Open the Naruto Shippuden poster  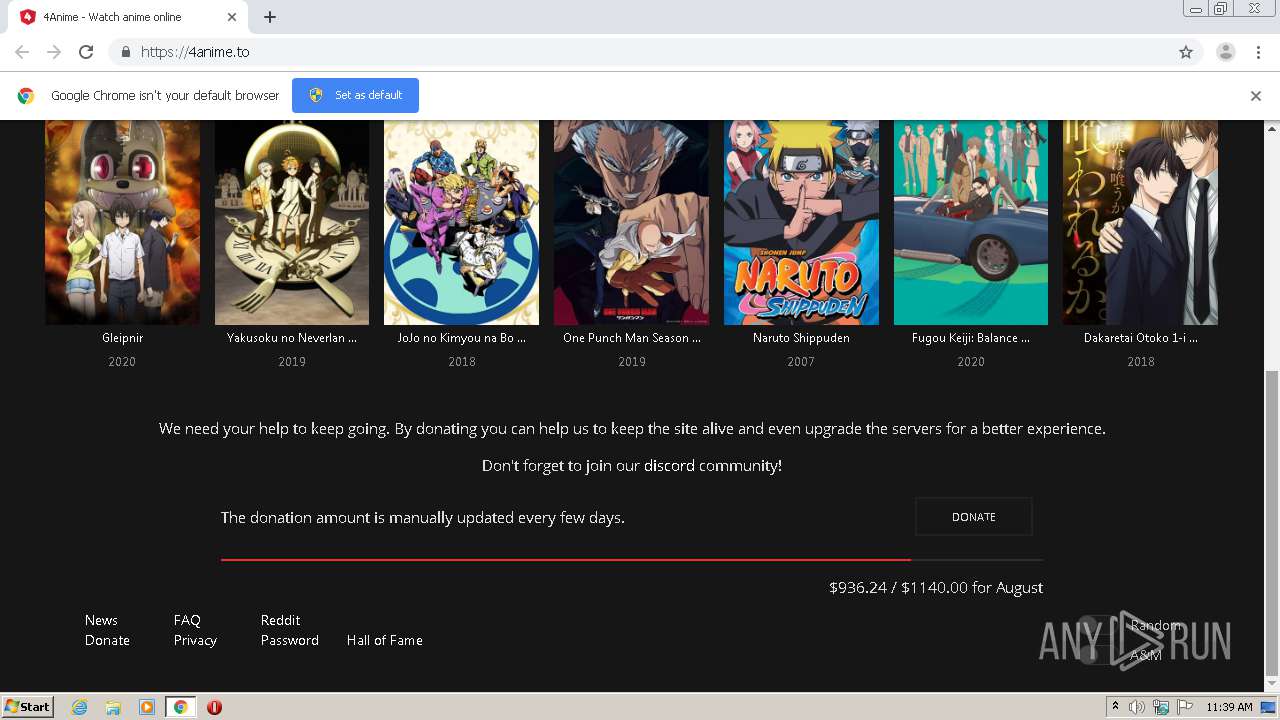click(801, 222)
